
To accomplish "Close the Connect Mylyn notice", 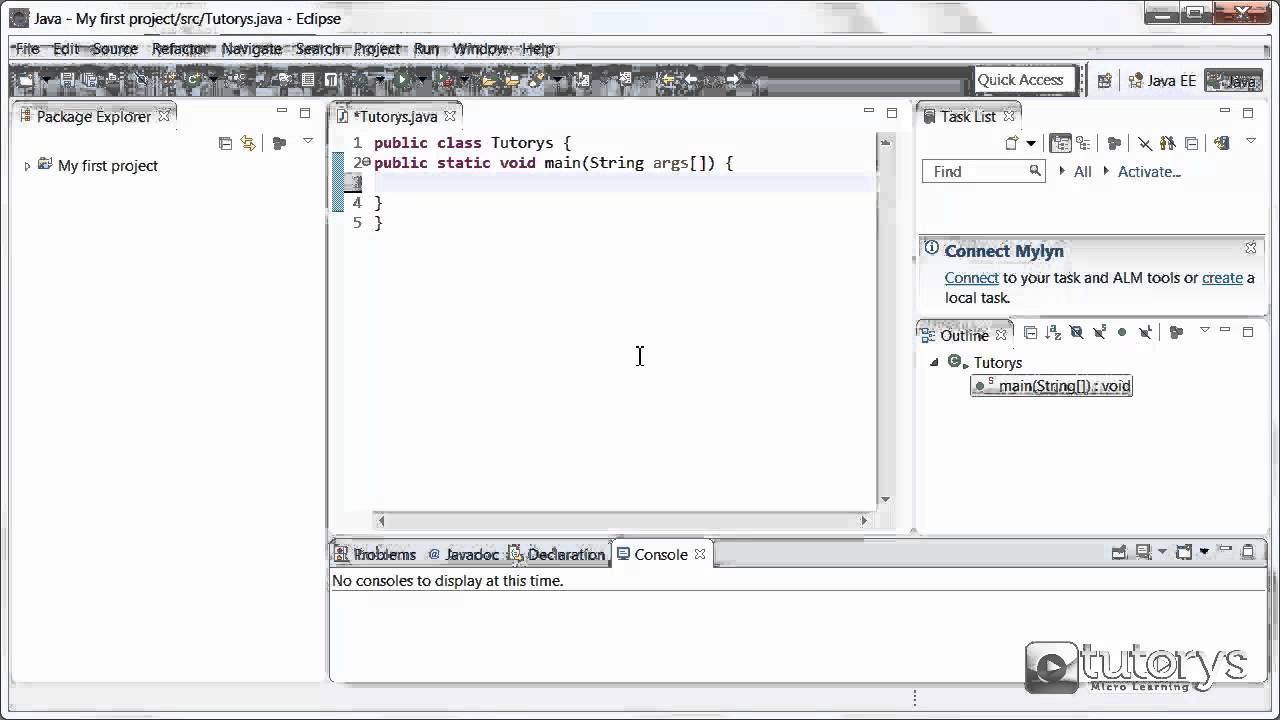I will point(1250,247).
